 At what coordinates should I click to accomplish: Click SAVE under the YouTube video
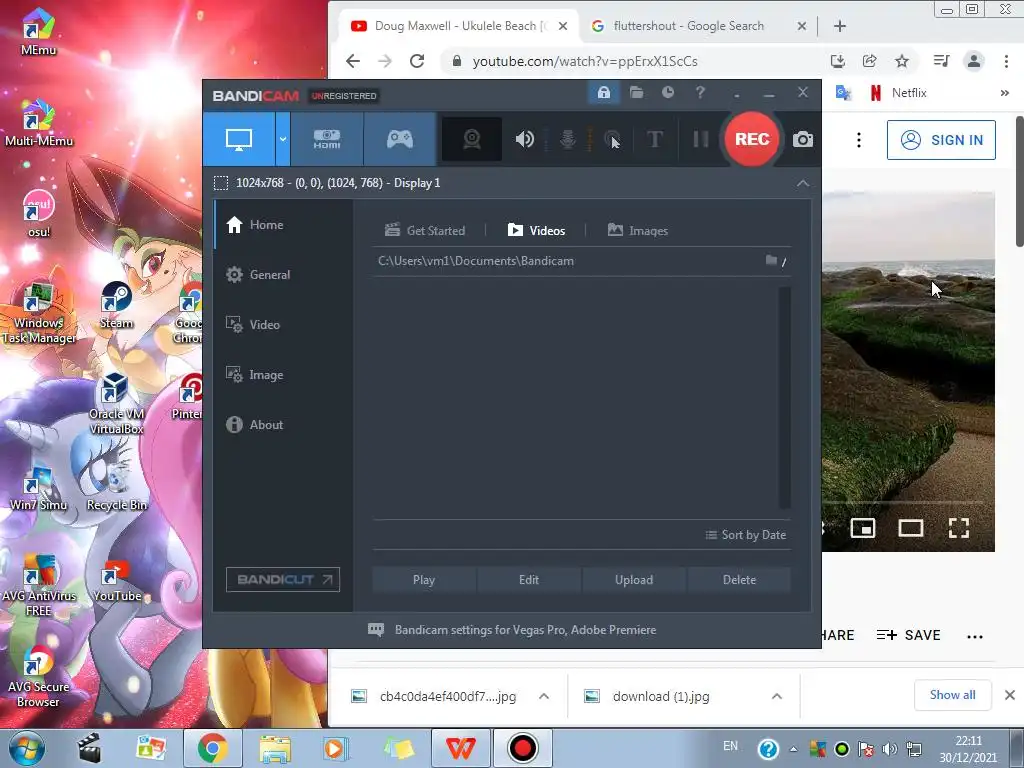pos(908,635)
